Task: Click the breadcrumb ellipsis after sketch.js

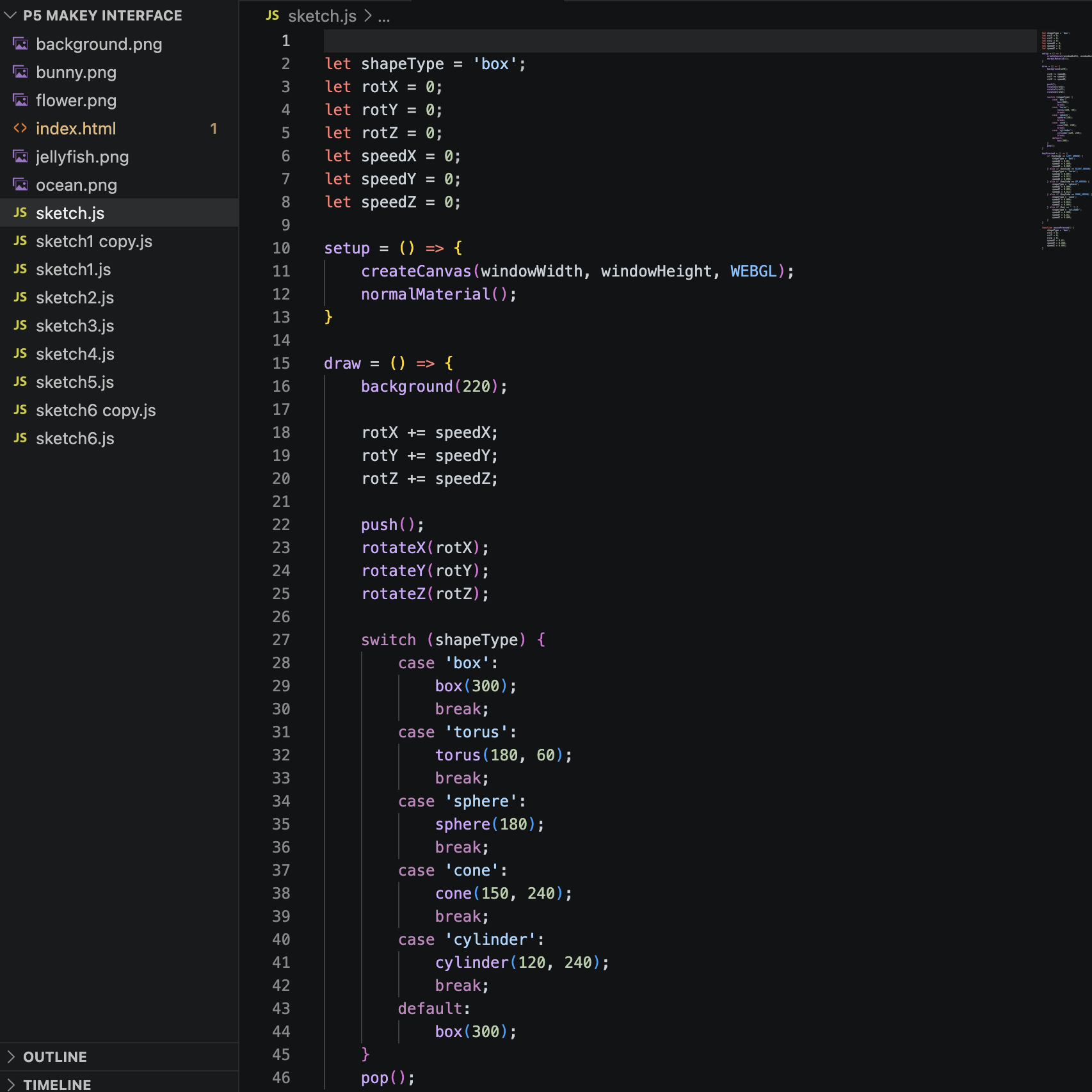Action: pos(383,17)
